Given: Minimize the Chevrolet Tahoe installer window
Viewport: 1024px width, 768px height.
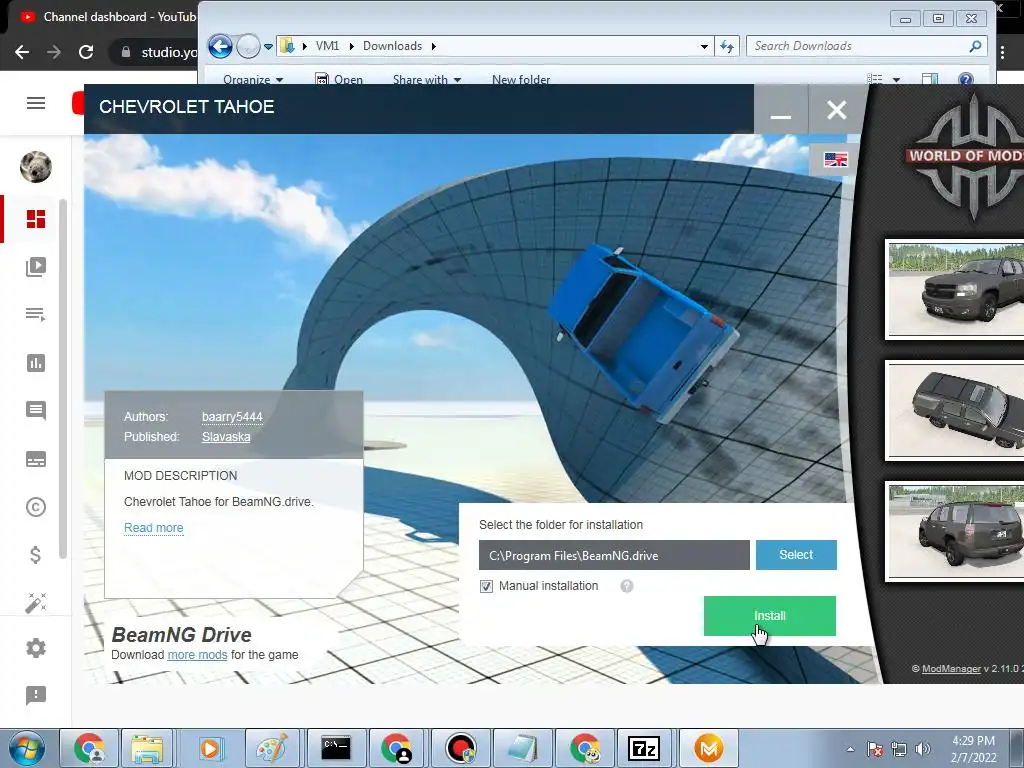Looking at the screenshot, I should tap(781, 110).
